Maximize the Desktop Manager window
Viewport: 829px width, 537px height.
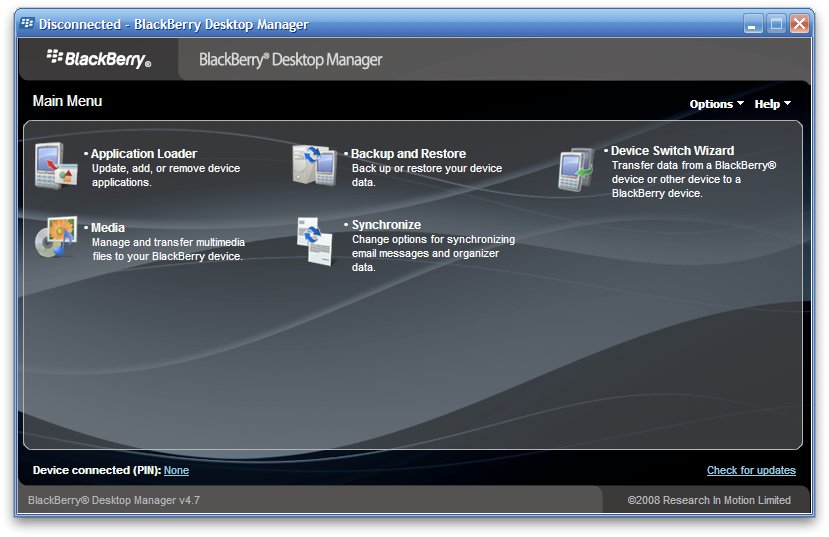pyautogui.click(x=776, y=24)
